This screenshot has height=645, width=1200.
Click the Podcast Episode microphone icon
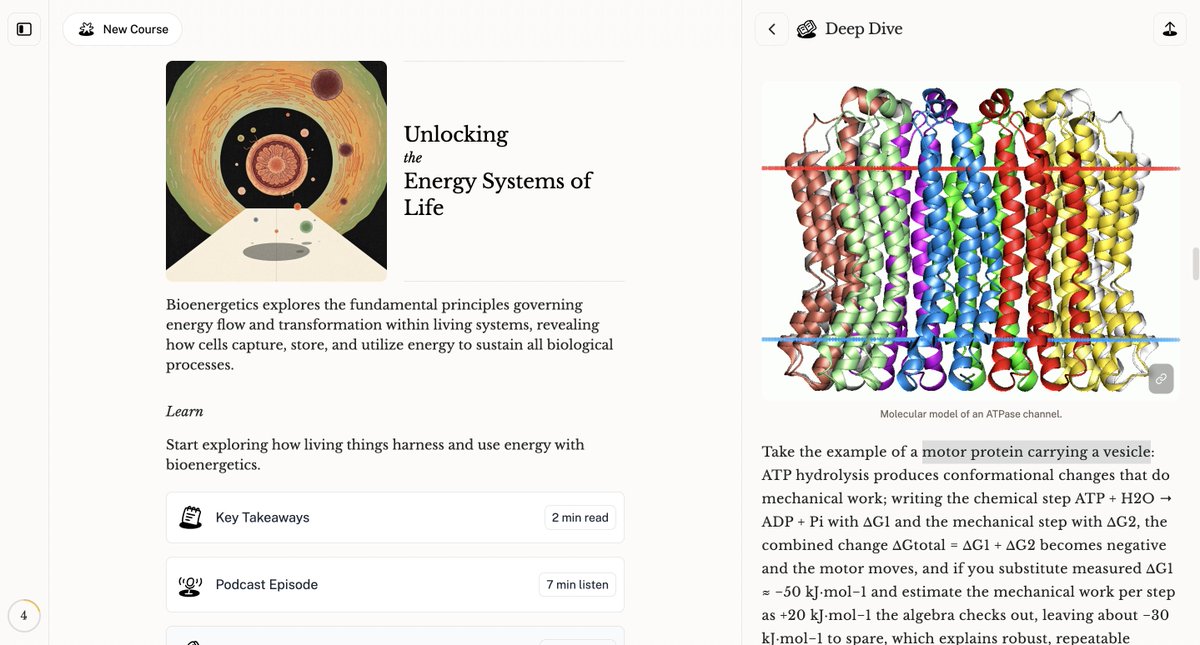[x=191, y=584]
